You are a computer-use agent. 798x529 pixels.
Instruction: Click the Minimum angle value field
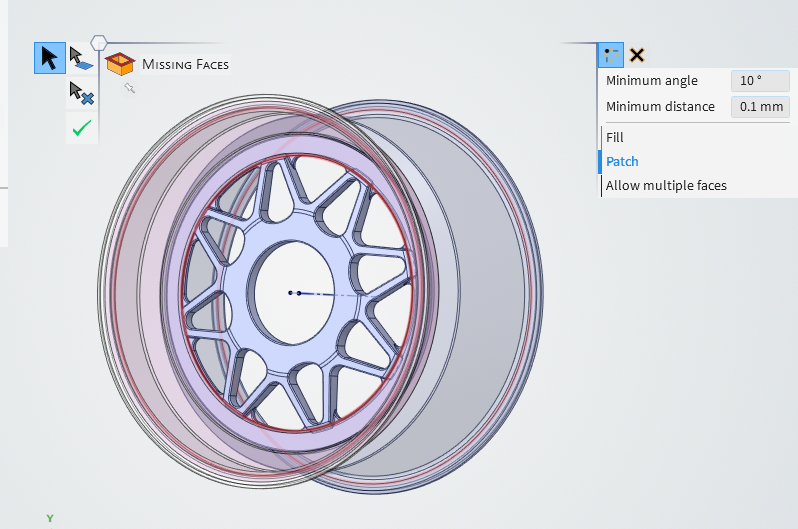tap(760, 81)
